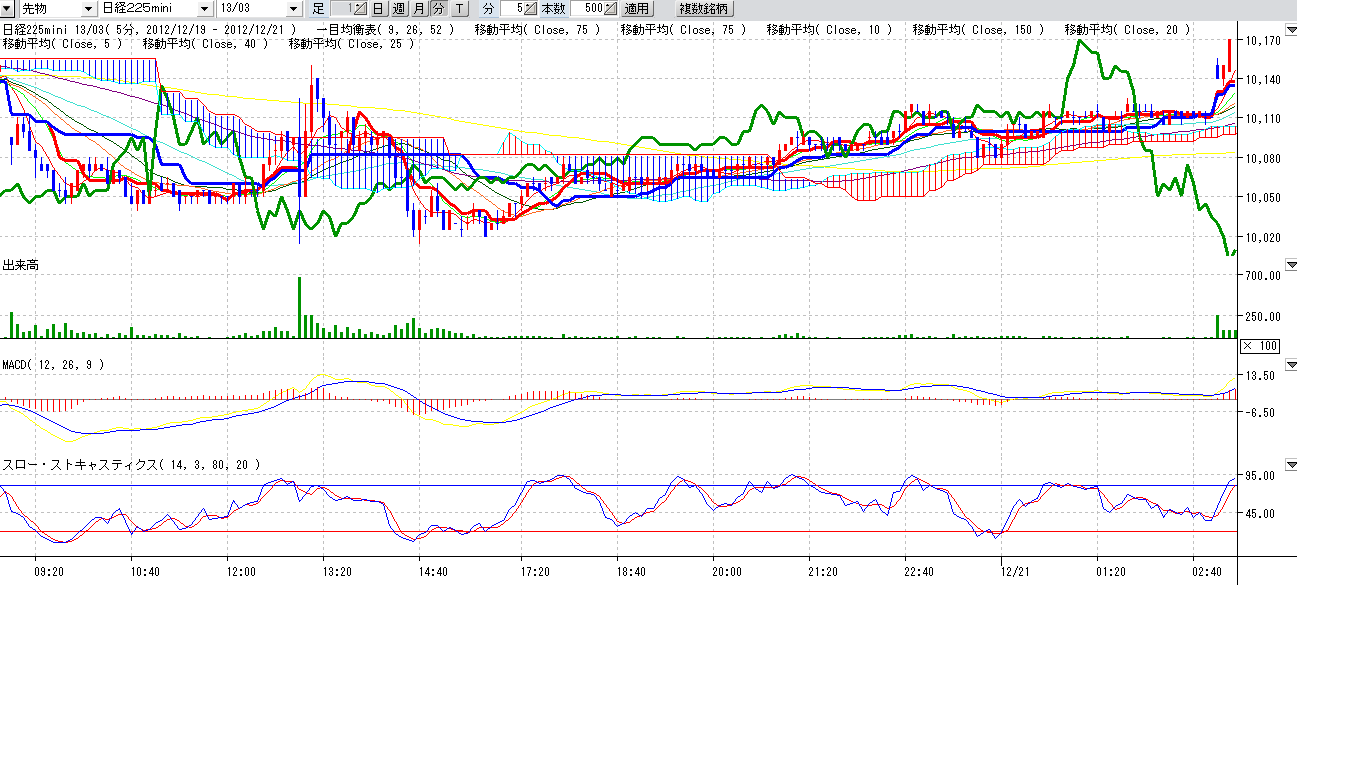Select the minute (分) timeframe button
1366x768 pixels.
pos(438,9)
